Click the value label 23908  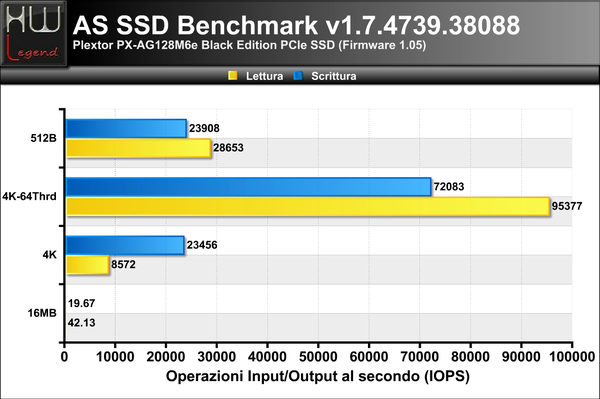coord(204,128)
